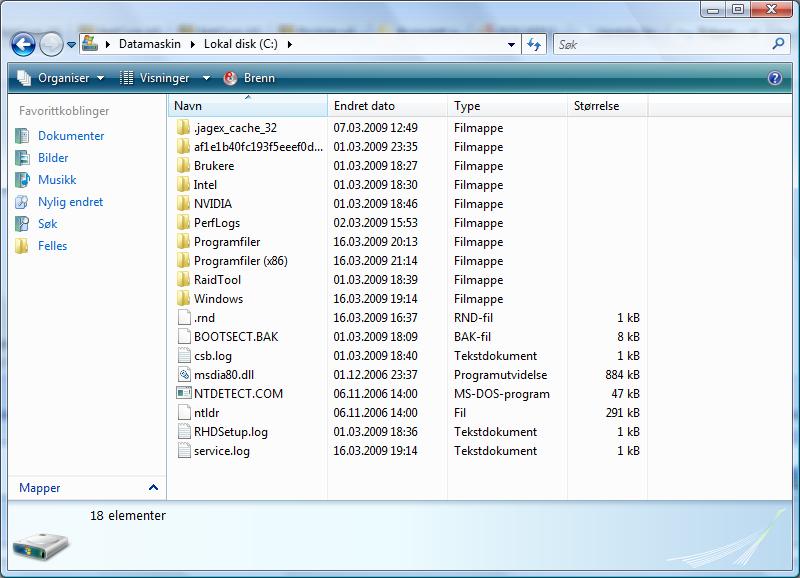Viewport: 800px width, 578px height.
Task: Click date 02.03.2009 15:53
Action: tap(376, 223)
